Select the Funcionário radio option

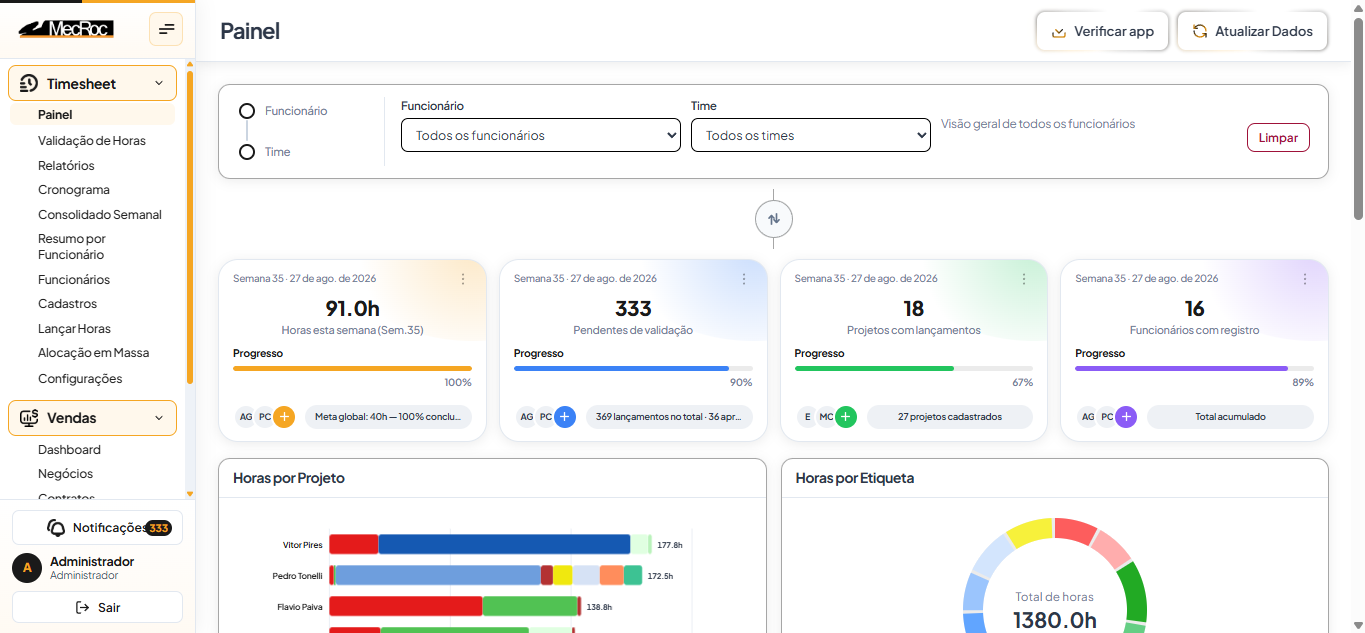coord(247,111)
